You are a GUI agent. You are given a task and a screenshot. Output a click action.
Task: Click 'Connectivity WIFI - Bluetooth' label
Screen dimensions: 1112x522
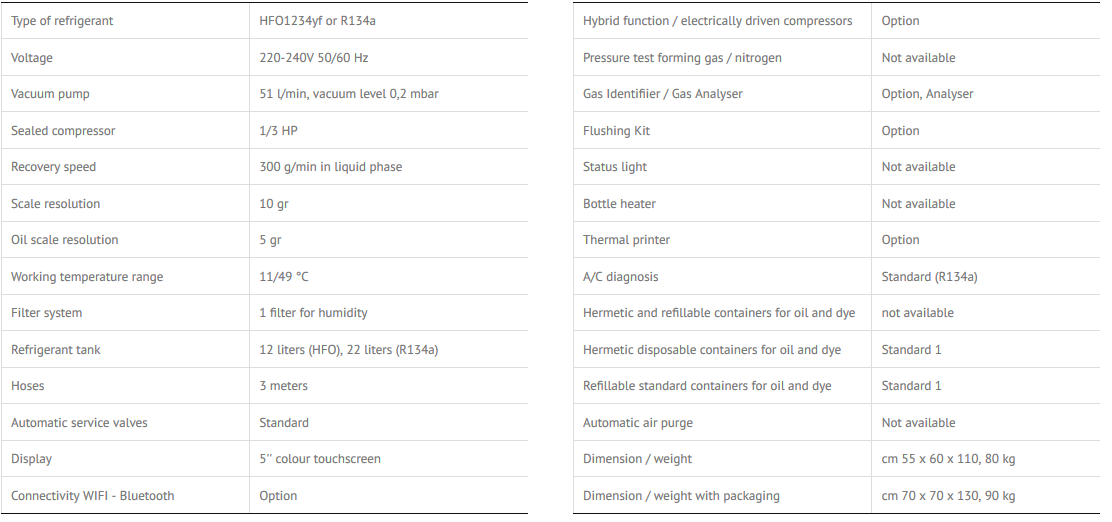coord(92,496)
